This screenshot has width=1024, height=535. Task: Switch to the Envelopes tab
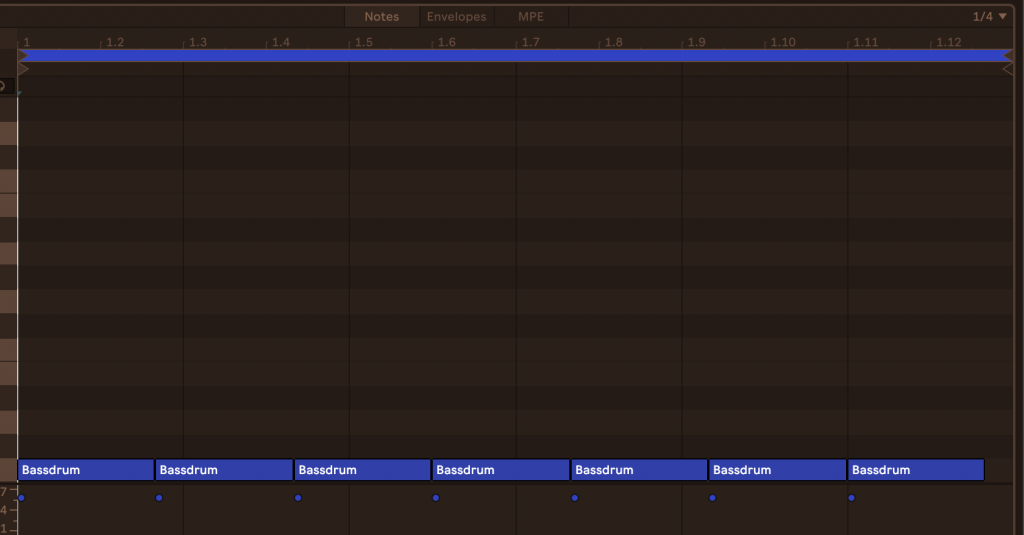click(456, 17)
